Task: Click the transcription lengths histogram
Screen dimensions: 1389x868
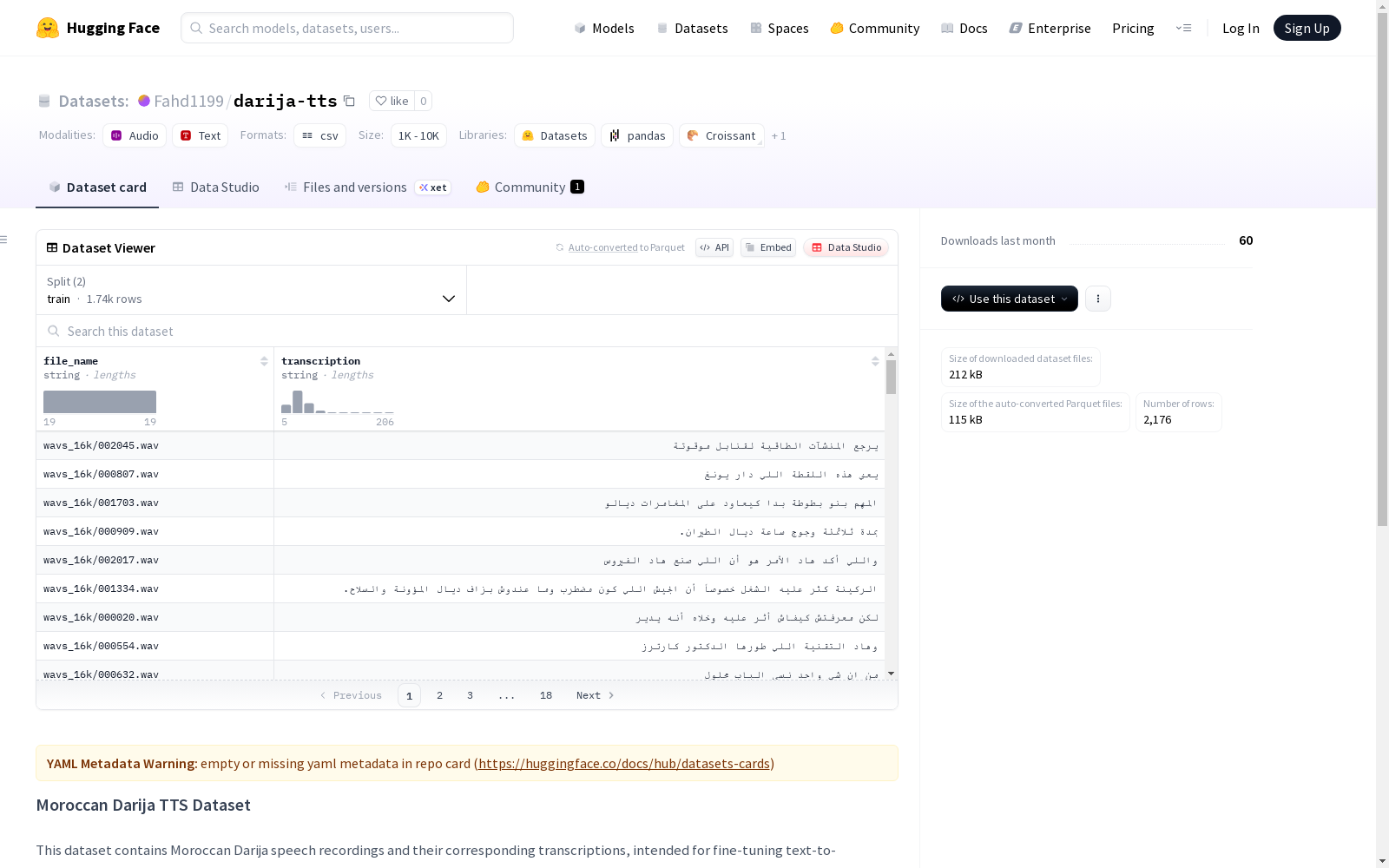Action: click(338, 402)
